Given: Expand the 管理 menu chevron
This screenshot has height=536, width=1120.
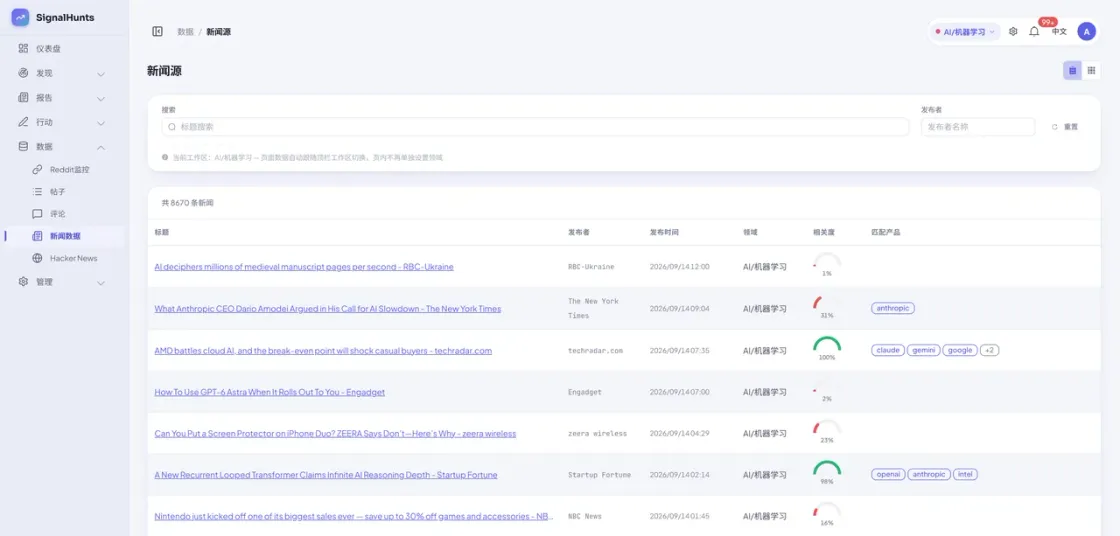Looking at the screenshot, I should pos(101,282).
